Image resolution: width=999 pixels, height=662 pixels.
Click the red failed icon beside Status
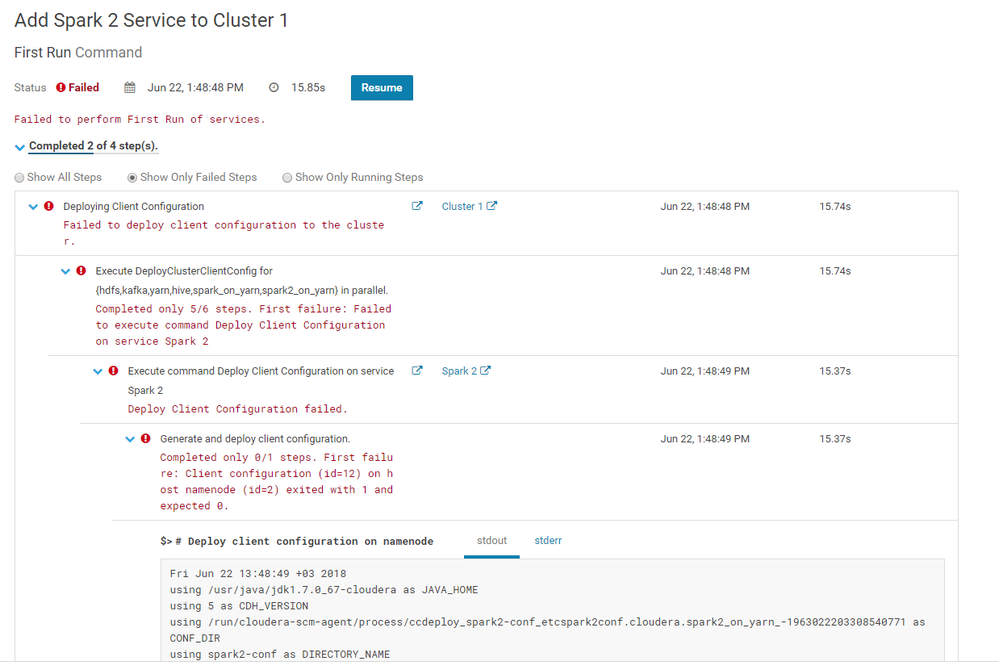[x=61, y=88]
